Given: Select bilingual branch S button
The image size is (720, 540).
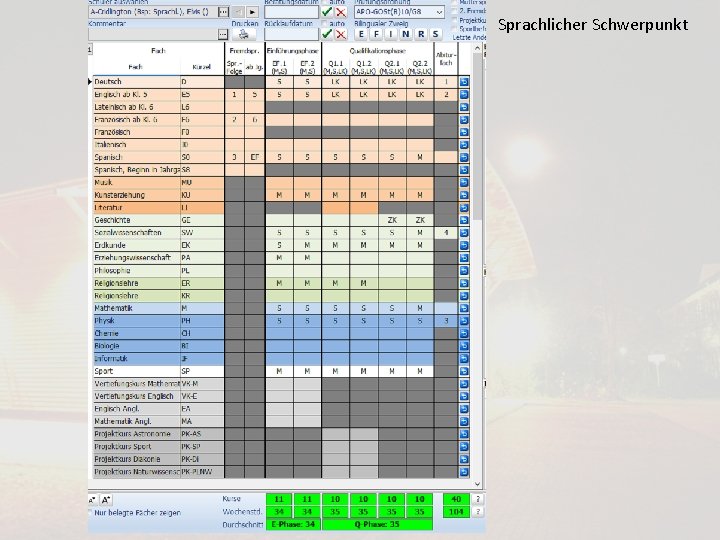Looking at the screenshot, I should click(x=435, y=34).
